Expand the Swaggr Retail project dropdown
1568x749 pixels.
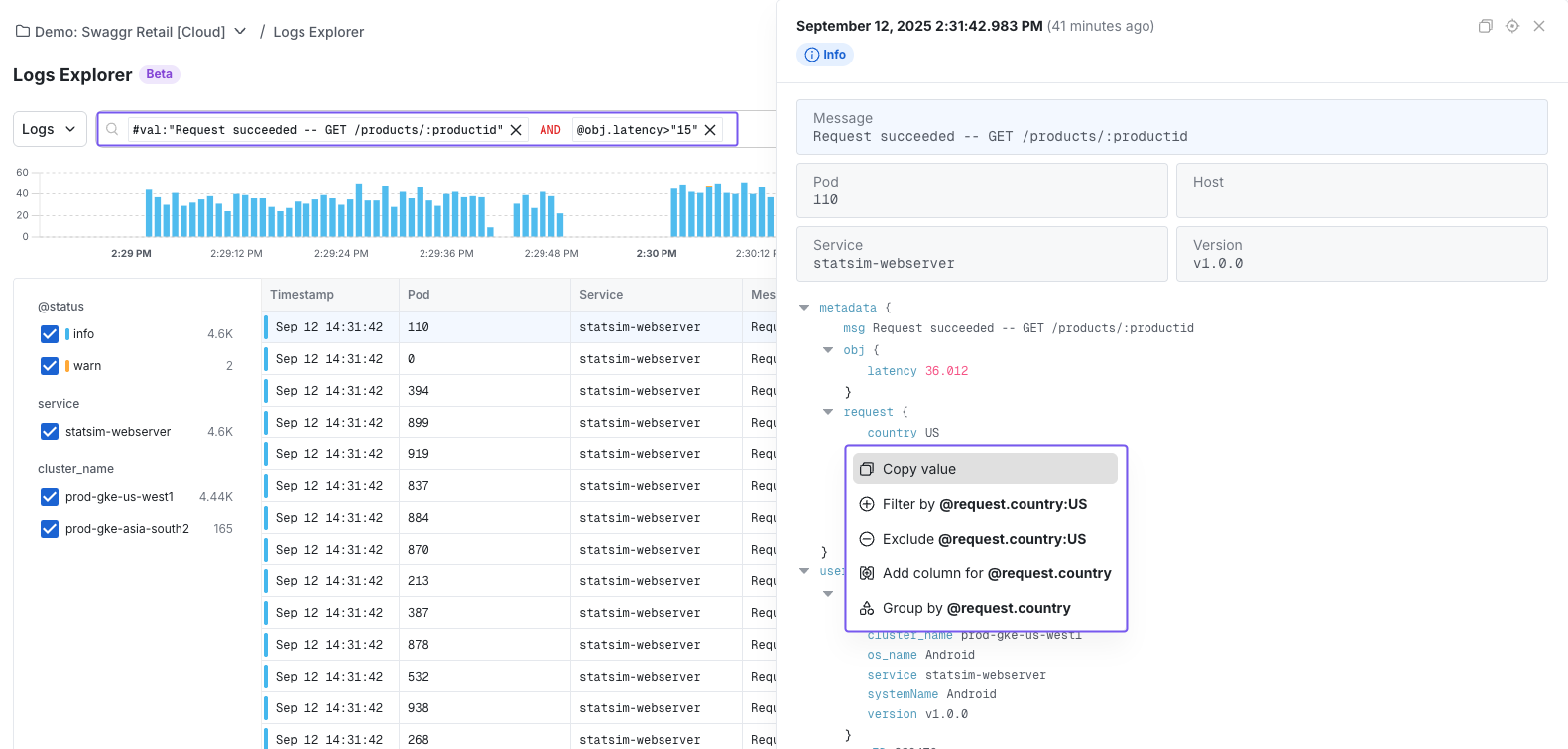[240, 32]
